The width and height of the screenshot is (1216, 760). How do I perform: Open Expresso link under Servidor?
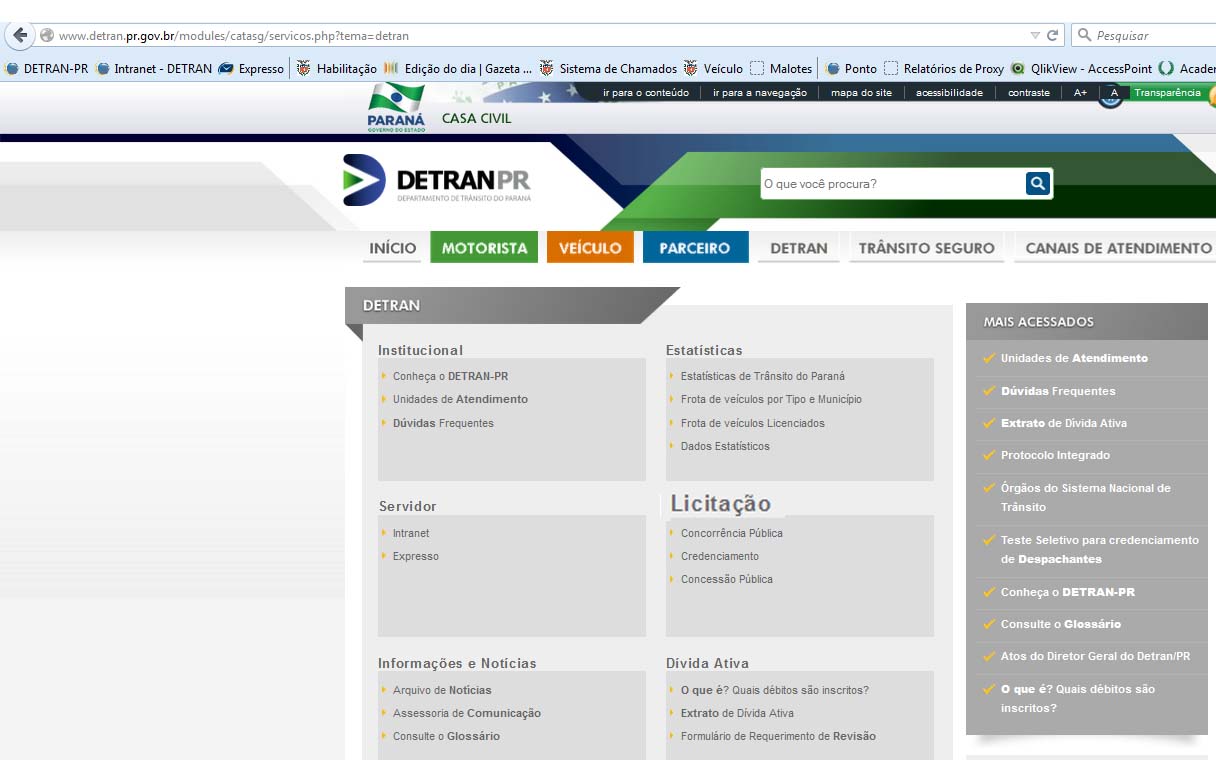tap(416, 556)
